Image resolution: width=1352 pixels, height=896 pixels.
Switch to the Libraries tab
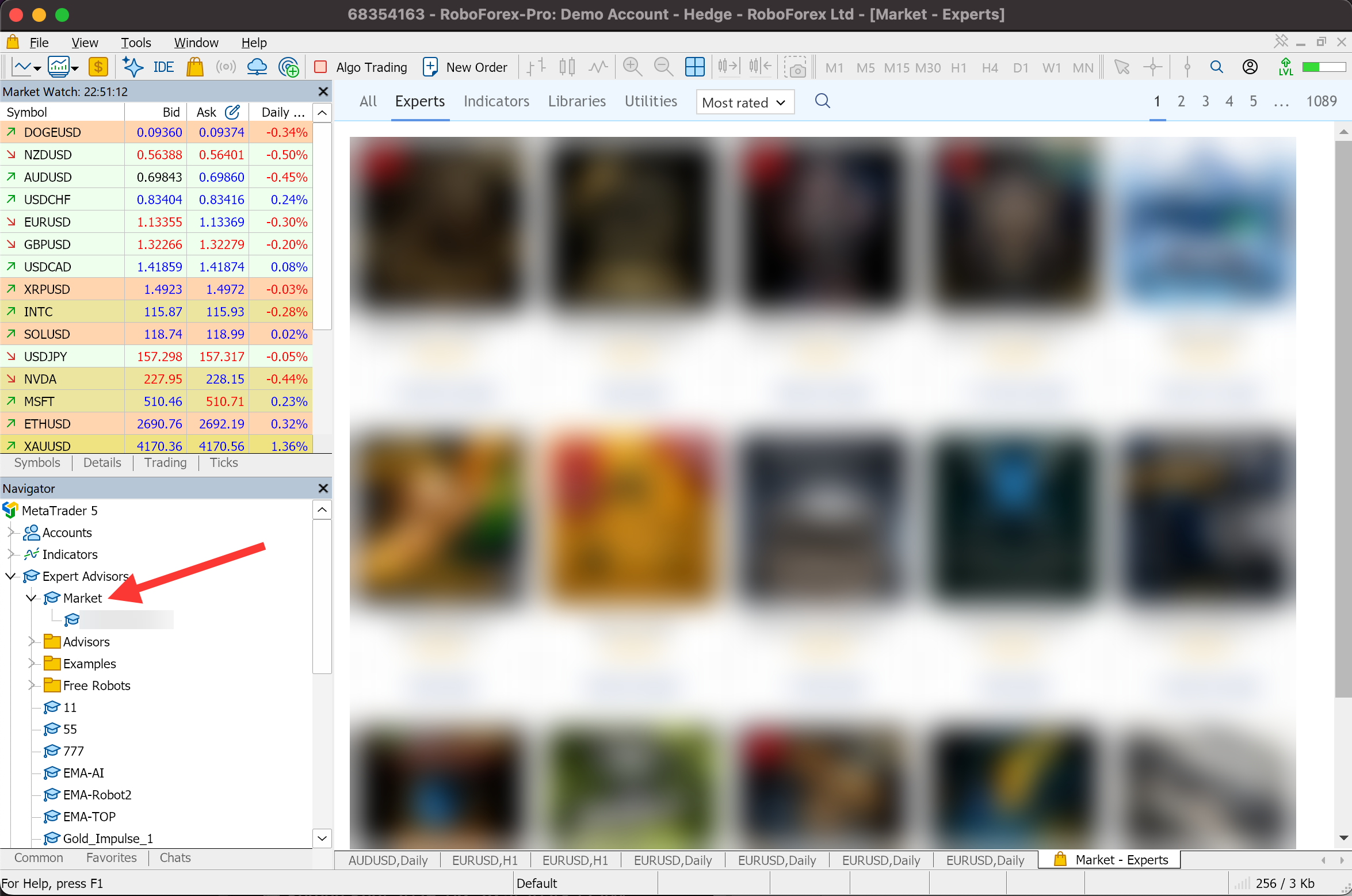coord(577,101)
